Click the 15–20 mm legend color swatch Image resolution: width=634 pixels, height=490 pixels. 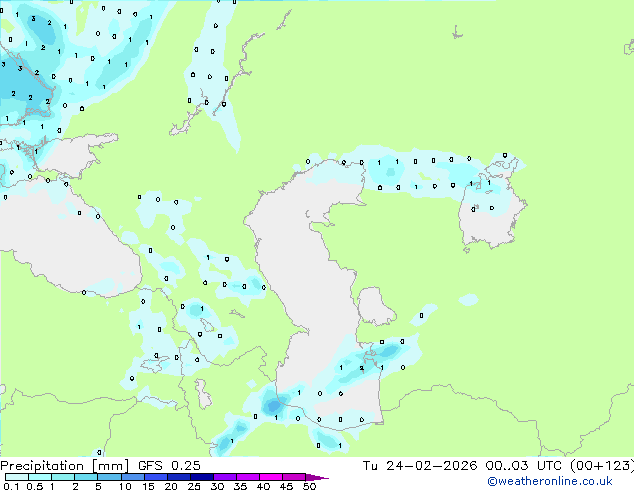click(x=155, y=477)
